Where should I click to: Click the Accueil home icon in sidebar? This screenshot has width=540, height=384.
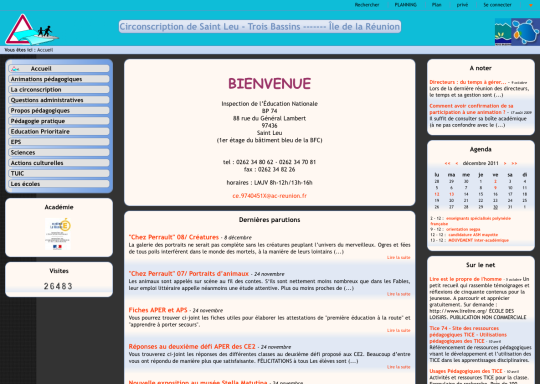coord(15,69)
